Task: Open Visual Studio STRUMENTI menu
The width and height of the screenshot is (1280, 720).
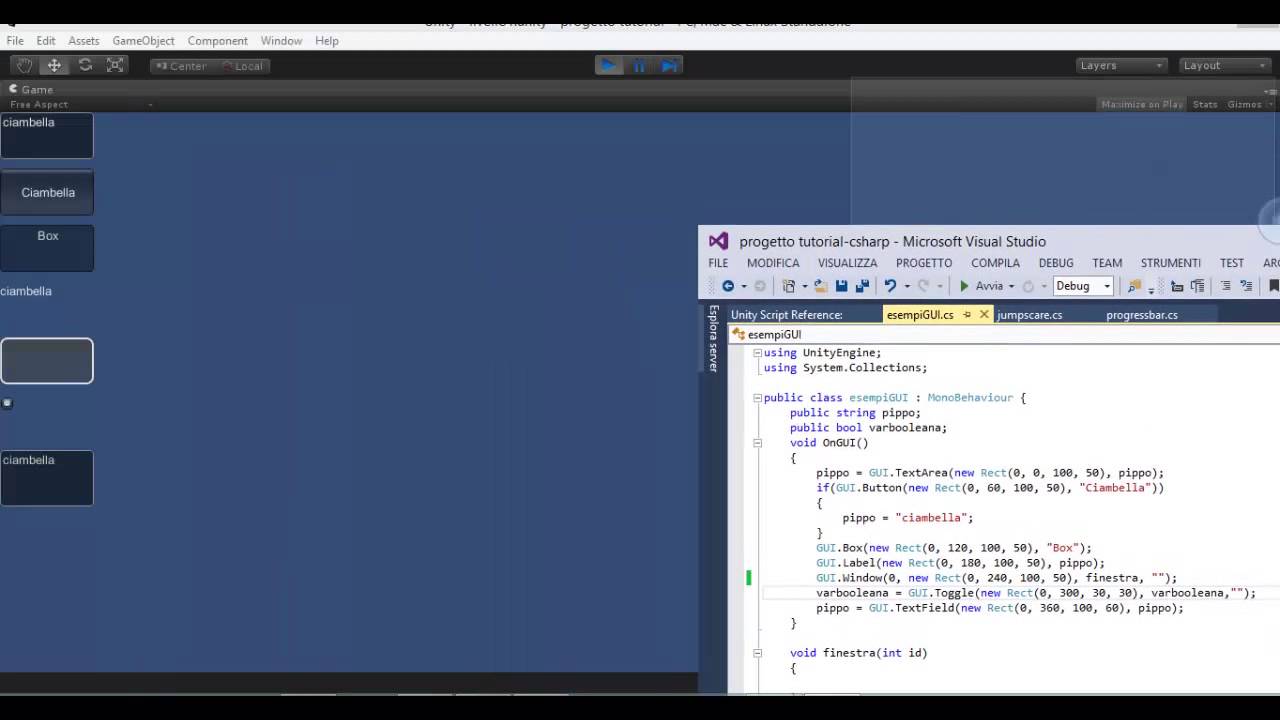Action: pos(1171,263)
